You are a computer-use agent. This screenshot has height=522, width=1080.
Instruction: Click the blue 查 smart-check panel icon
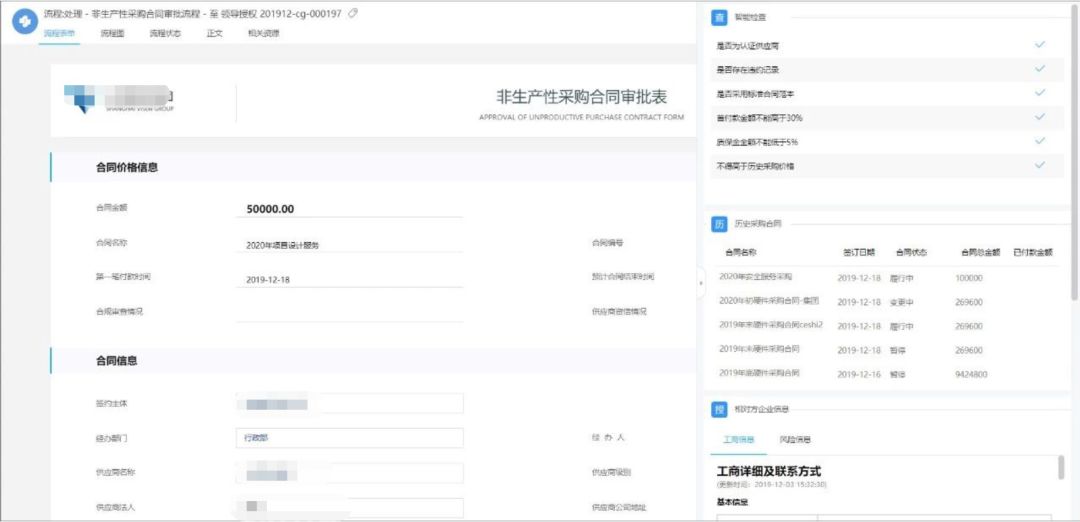click(x=719, y=17)
